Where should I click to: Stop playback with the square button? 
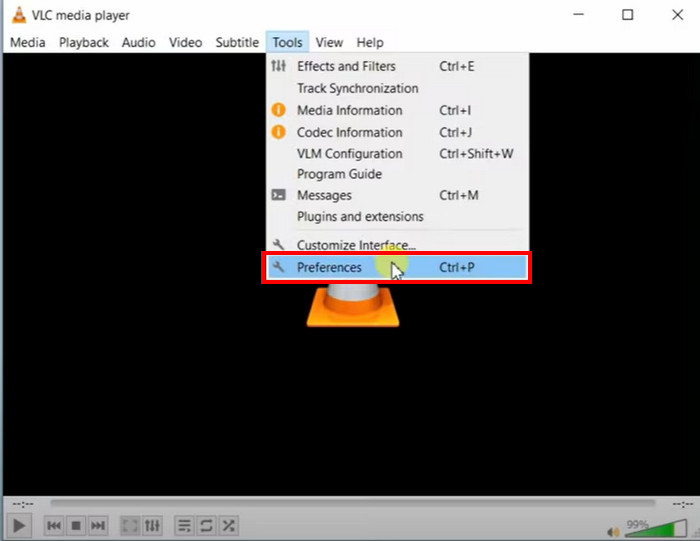click(76, 526)
